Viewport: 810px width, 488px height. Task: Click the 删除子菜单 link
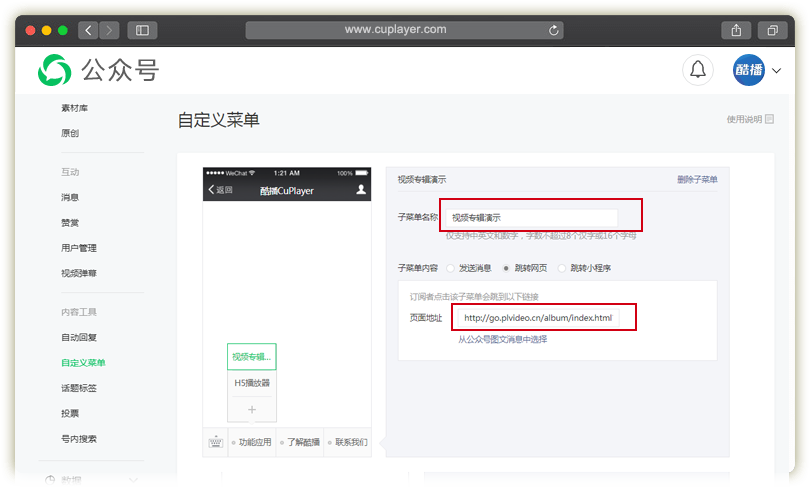(x=697, y=180)
